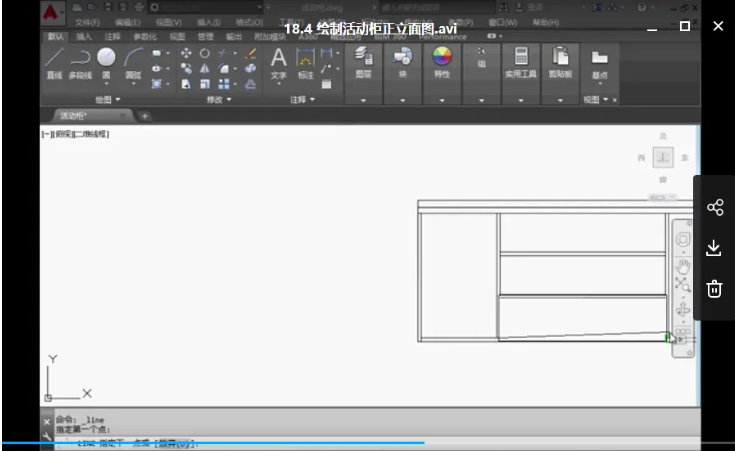Viewport: 735px width, 451px height.
Task: Expand the arrow under Layer panel
Action: 363,100
